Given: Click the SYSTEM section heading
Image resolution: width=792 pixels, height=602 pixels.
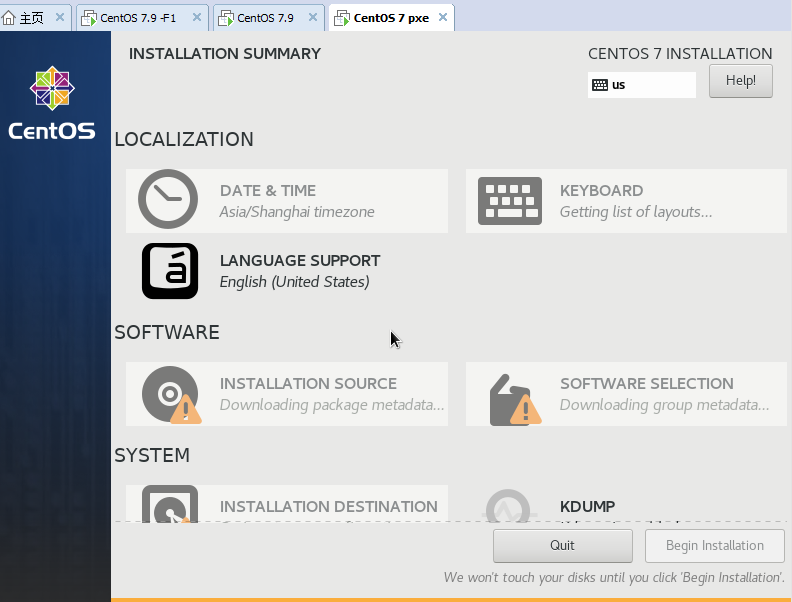Looking at the screenshot, I should (x=152, y=456).
